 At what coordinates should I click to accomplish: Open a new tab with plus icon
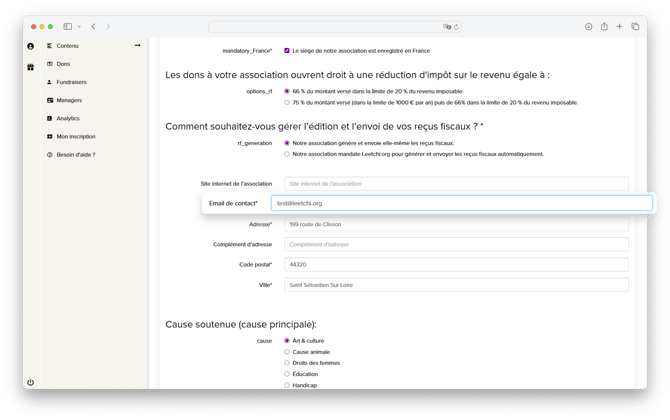pos(619,26)
